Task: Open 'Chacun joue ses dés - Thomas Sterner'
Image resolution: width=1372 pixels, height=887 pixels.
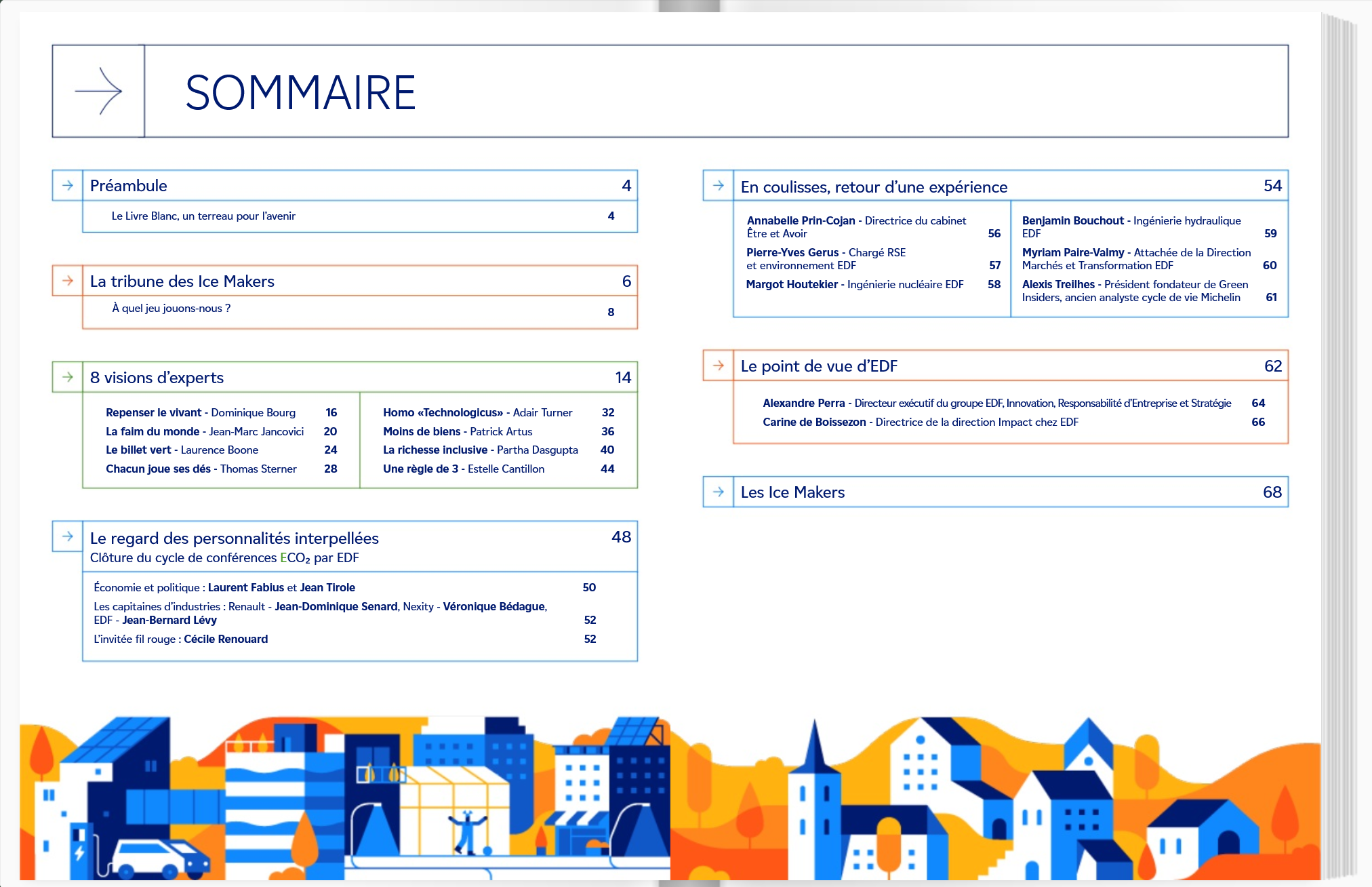Action: pyautogui.click(x=201, y=469)
